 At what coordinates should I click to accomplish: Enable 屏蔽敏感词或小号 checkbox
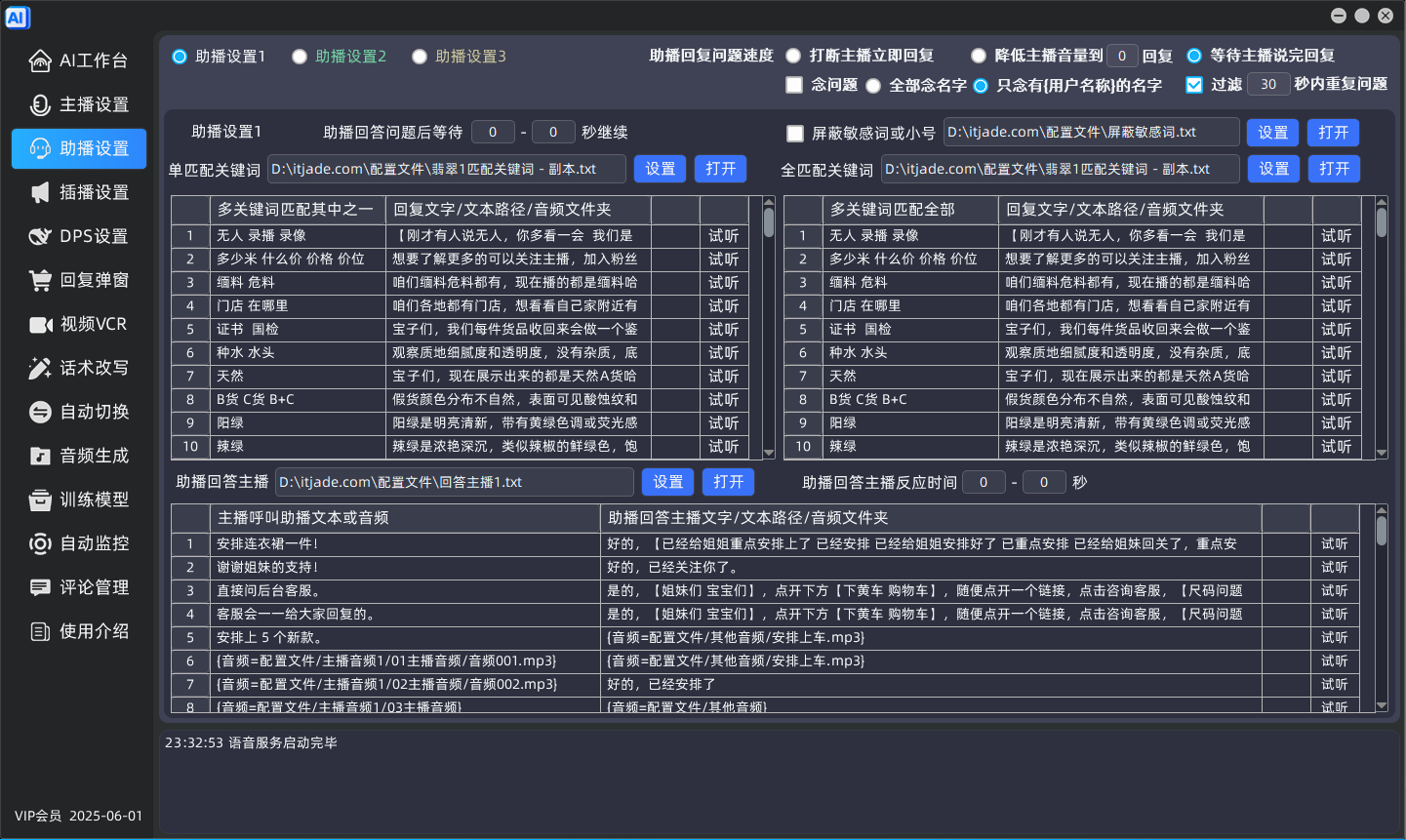coord(795,133)
